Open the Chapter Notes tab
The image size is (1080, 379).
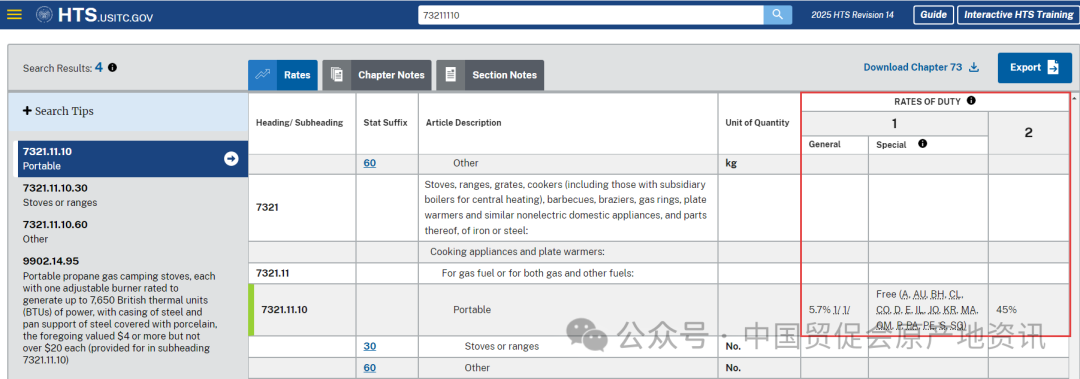377,75
